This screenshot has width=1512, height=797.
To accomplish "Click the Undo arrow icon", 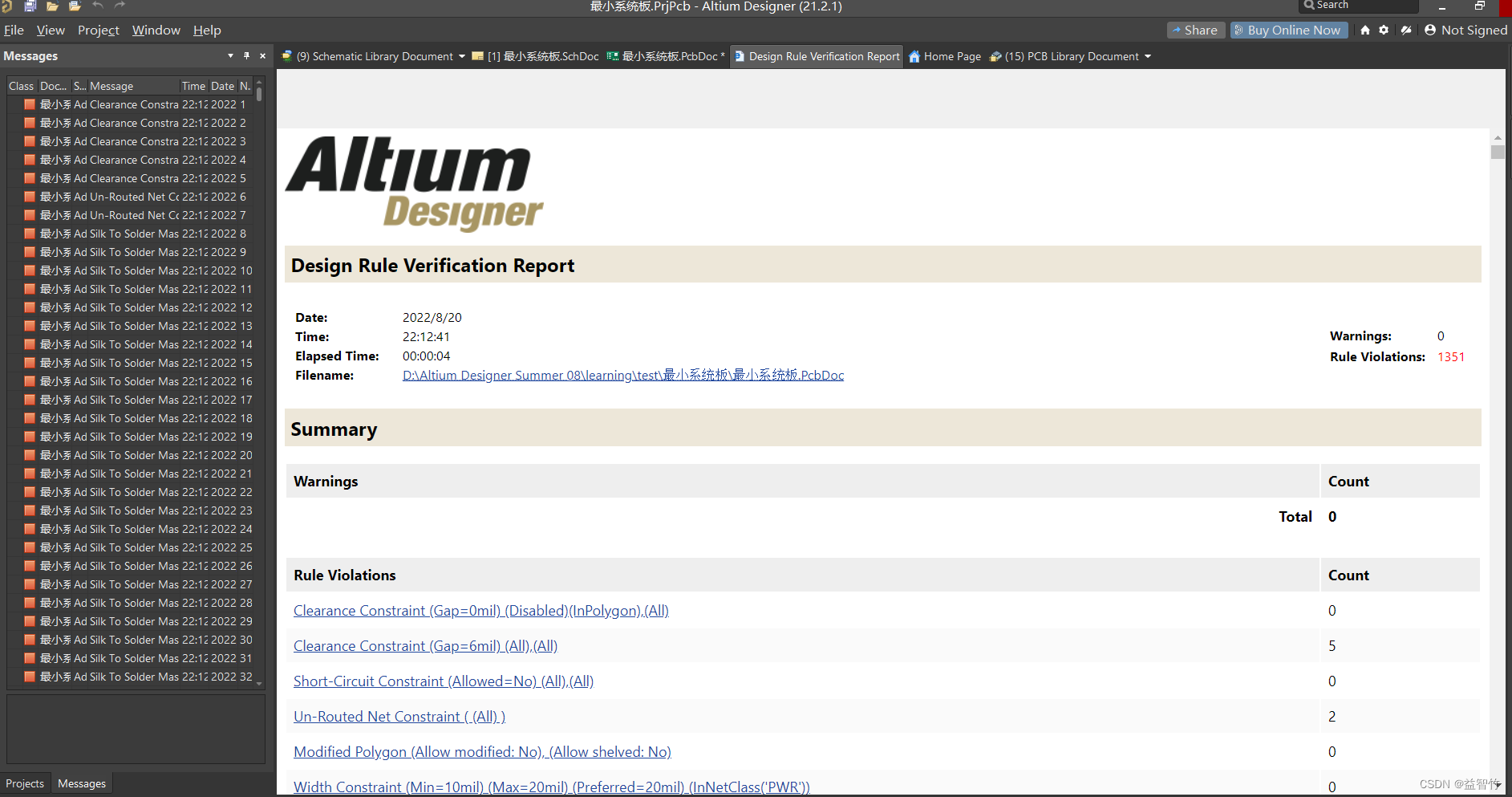I will pos(98,6).
